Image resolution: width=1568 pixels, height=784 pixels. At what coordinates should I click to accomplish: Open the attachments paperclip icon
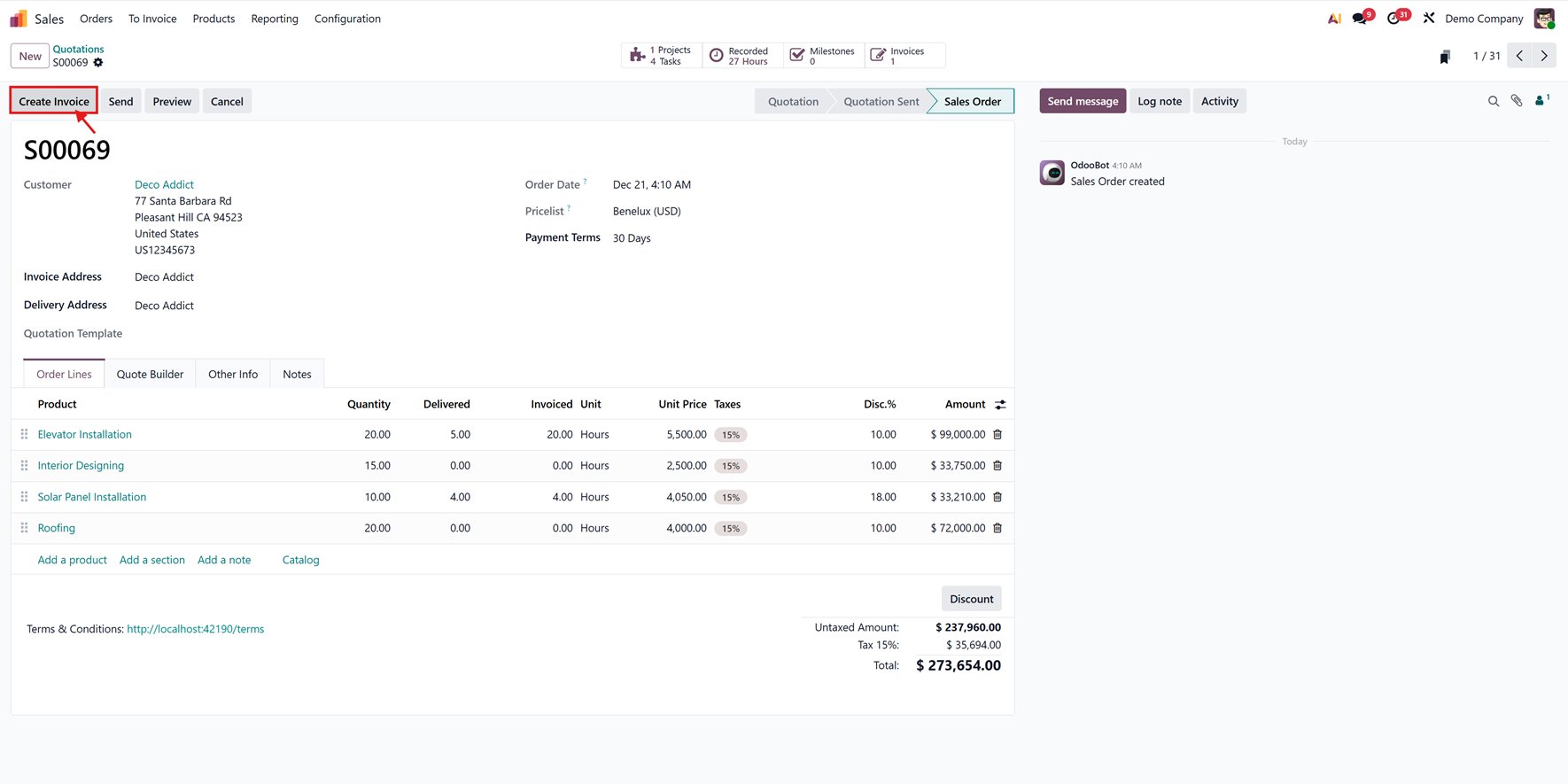point(1517,101)
